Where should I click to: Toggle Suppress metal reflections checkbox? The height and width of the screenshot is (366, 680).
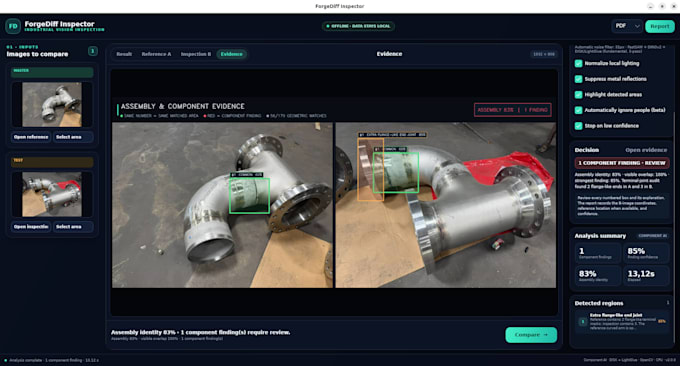coord(578,79)
